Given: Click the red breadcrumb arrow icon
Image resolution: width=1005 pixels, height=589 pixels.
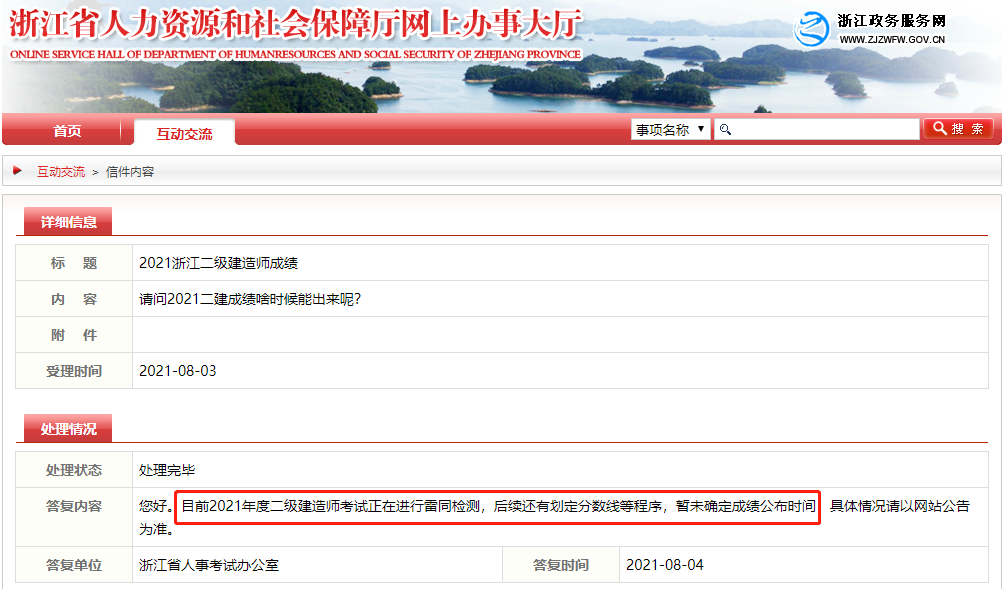Looking at the screenshot, I should coord(18,171).
